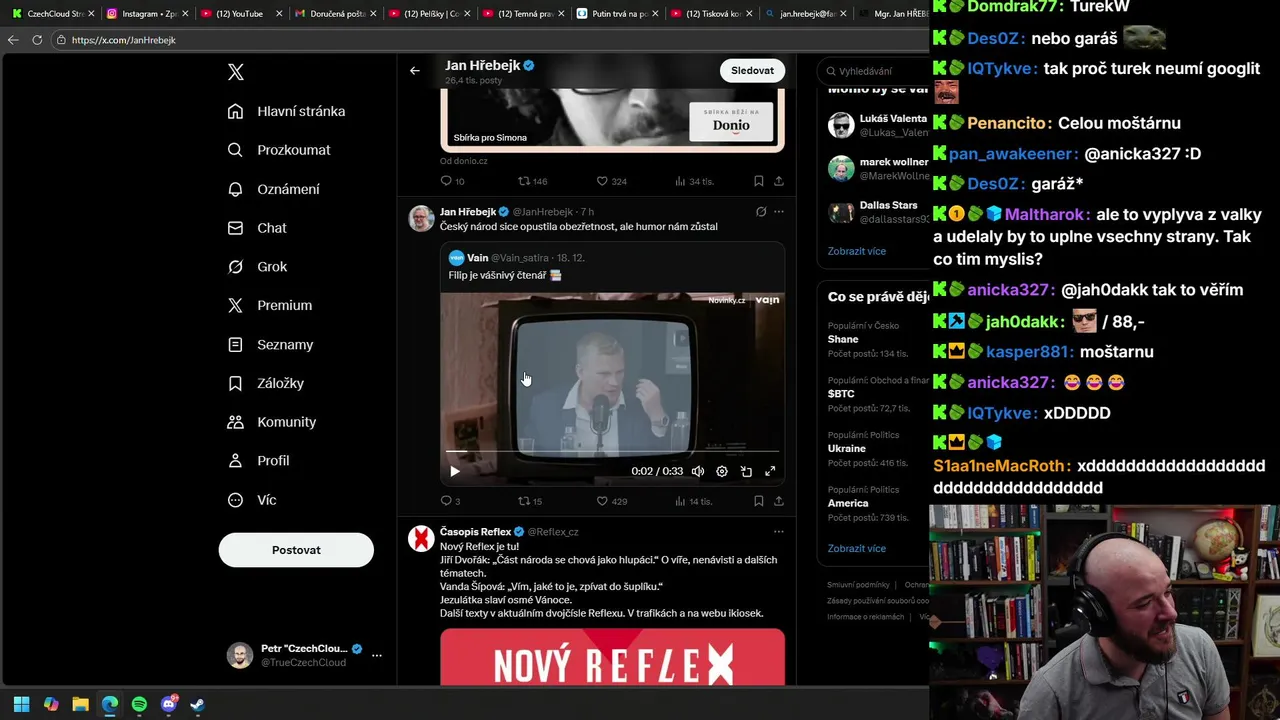Play the Vain video
1280x720 pixels.
pyautogui.click(x=455, y=471)
